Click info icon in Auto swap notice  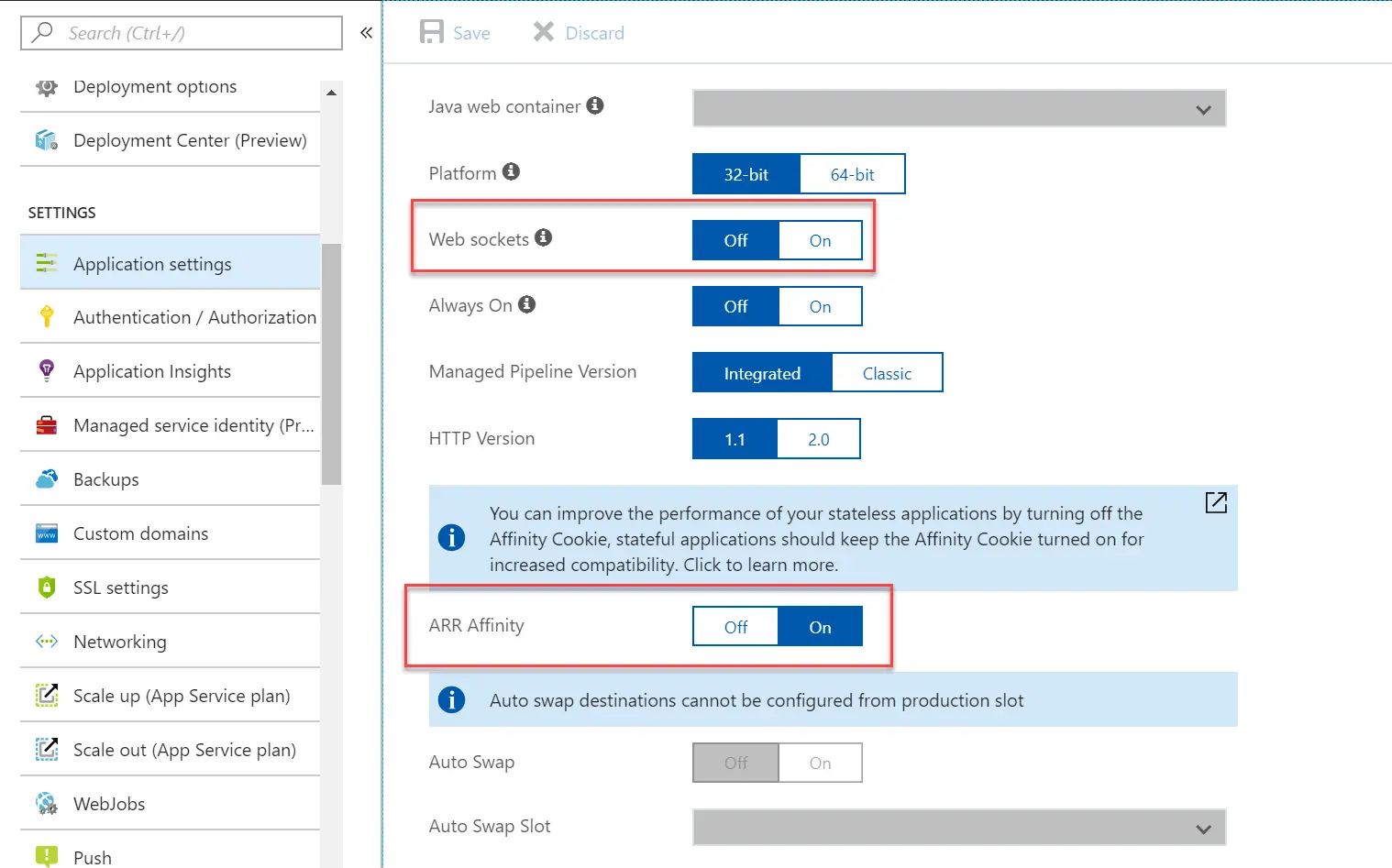pos(451,699)
